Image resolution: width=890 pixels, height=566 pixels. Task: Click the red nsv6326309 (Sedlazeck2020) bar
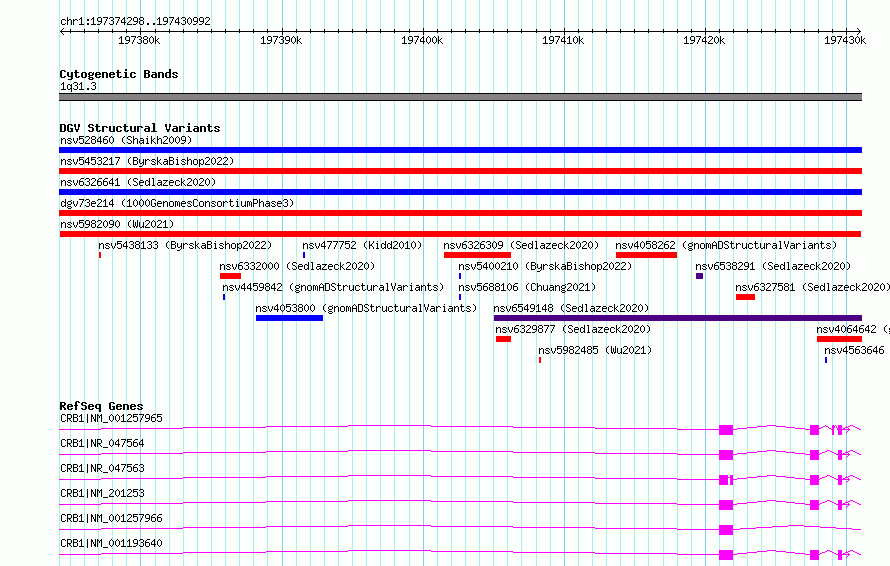pos(477,255)
